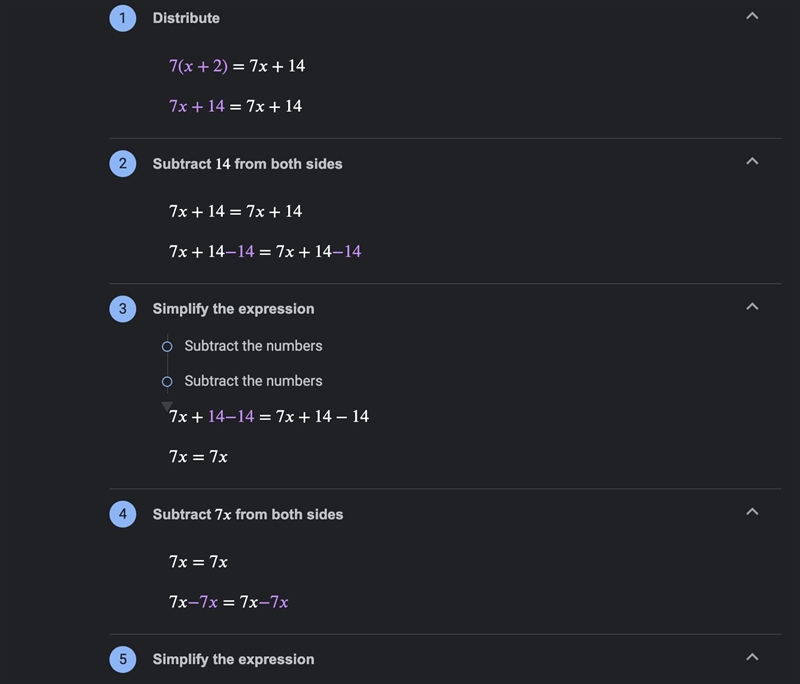Click the step 4 number badge

[x=122, y=514]
